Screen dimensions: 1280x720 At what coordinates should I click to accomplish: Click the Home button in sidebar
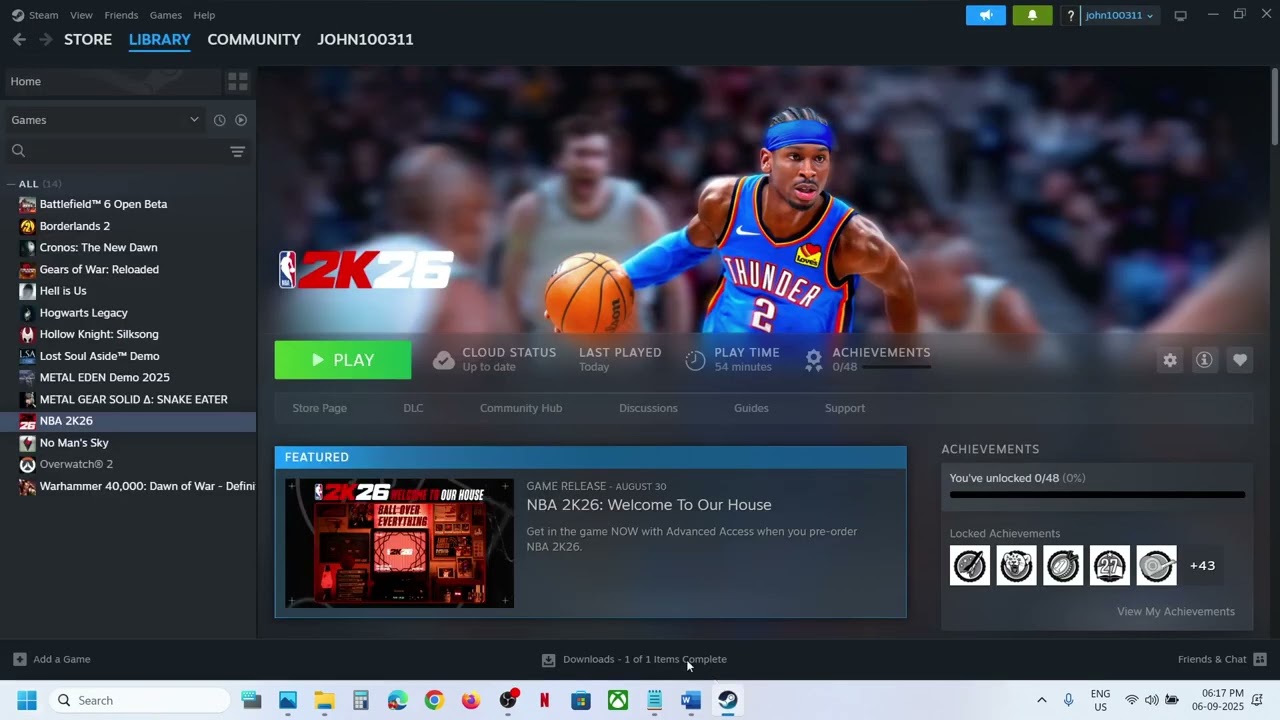point(111,81)
